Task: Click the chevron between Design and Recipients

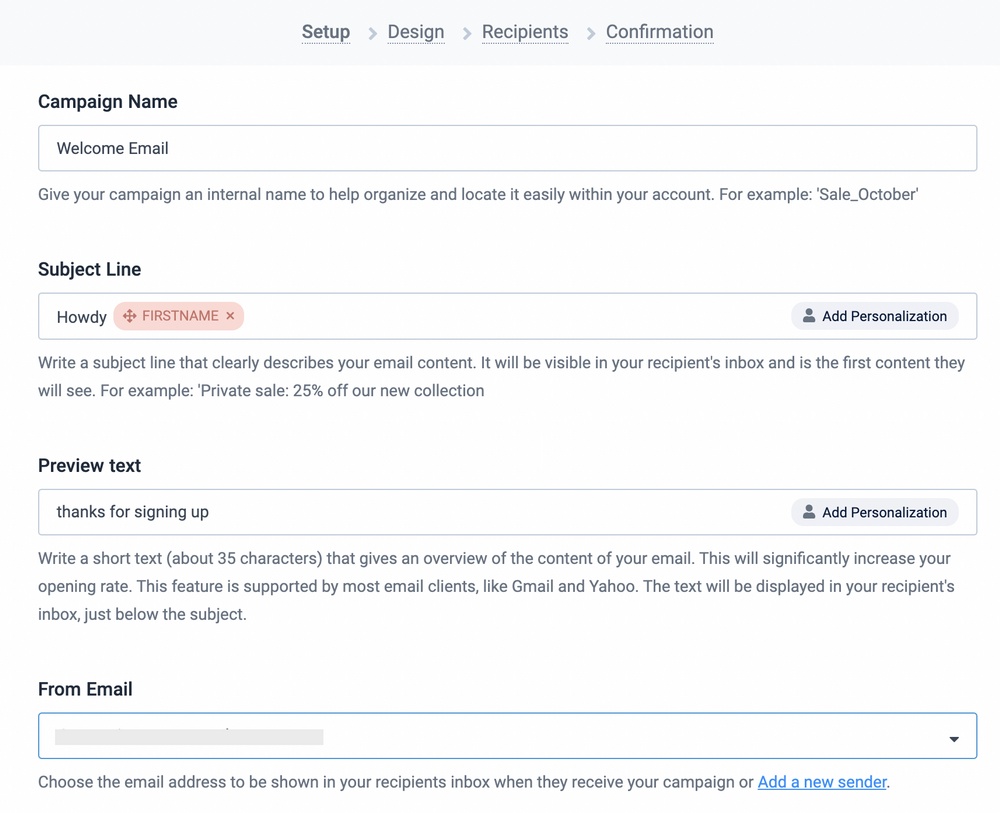Action: 466,33
